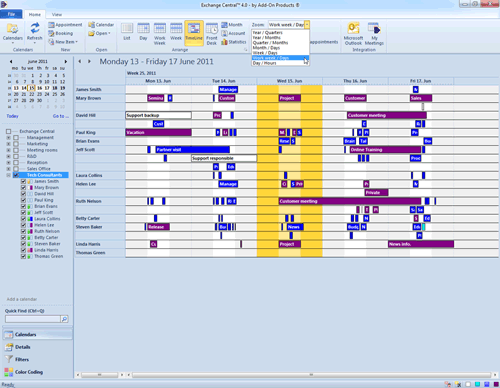The width and height of the screenshot is (500, 388).
Task: Click the Go to... link
Action: 61,116
